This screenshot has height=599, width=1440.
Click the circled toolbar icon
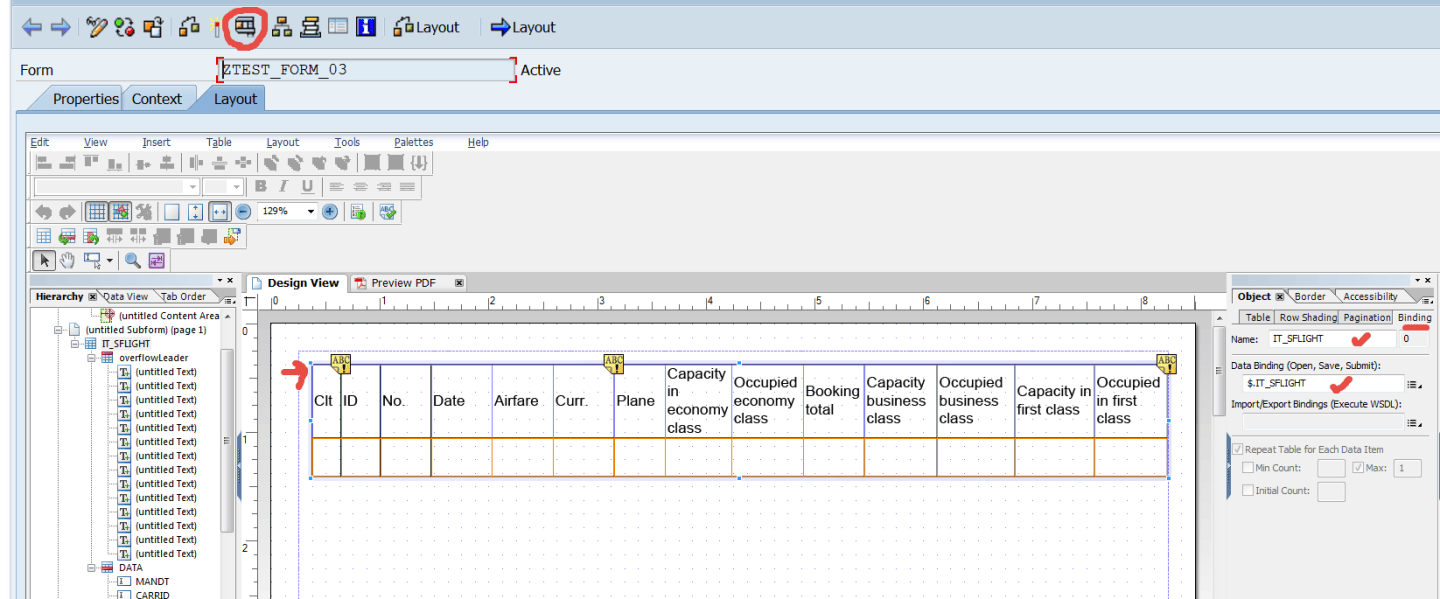point(245,27)
